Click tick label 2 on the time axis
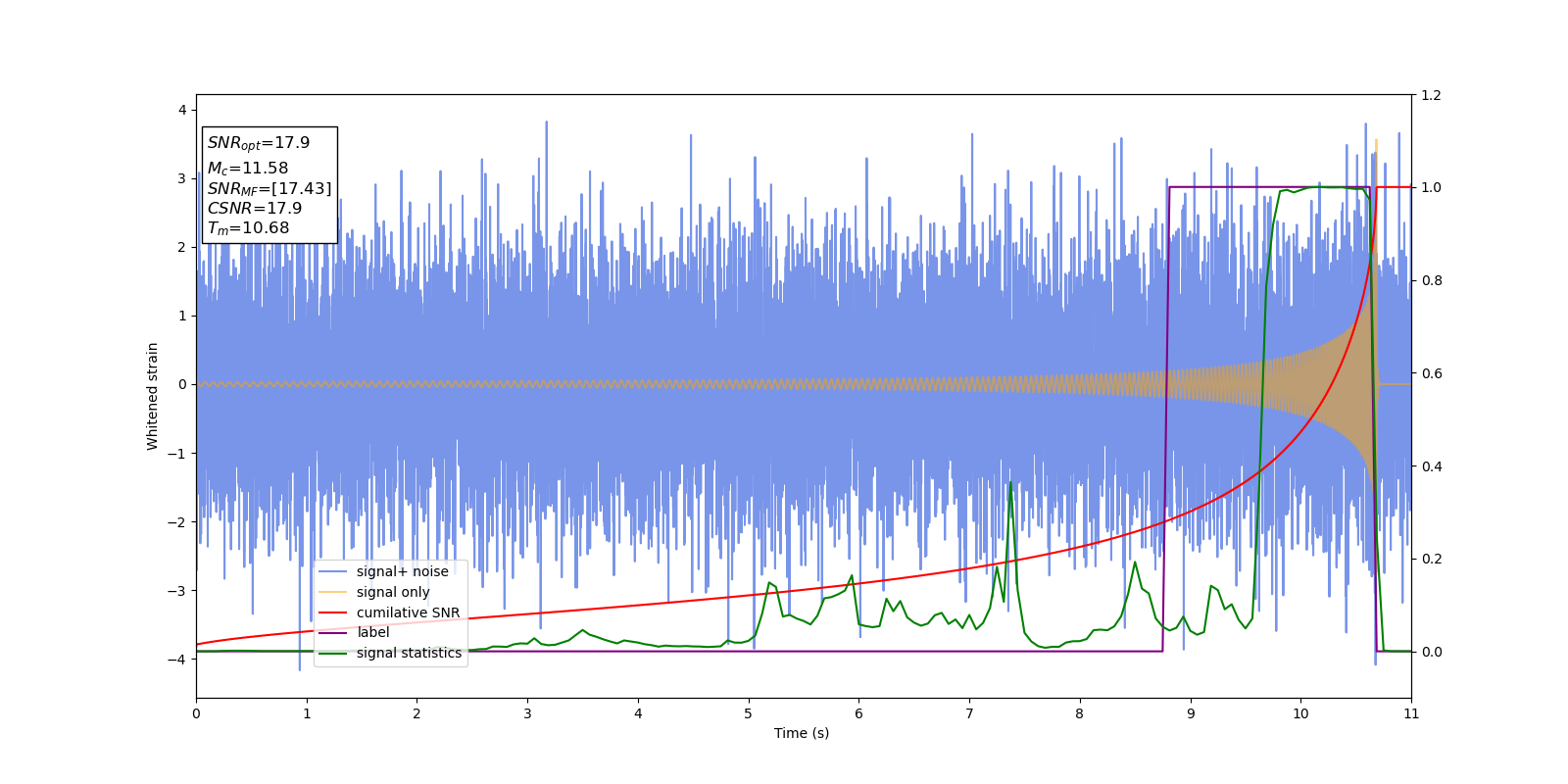 [x=416, y=713]
